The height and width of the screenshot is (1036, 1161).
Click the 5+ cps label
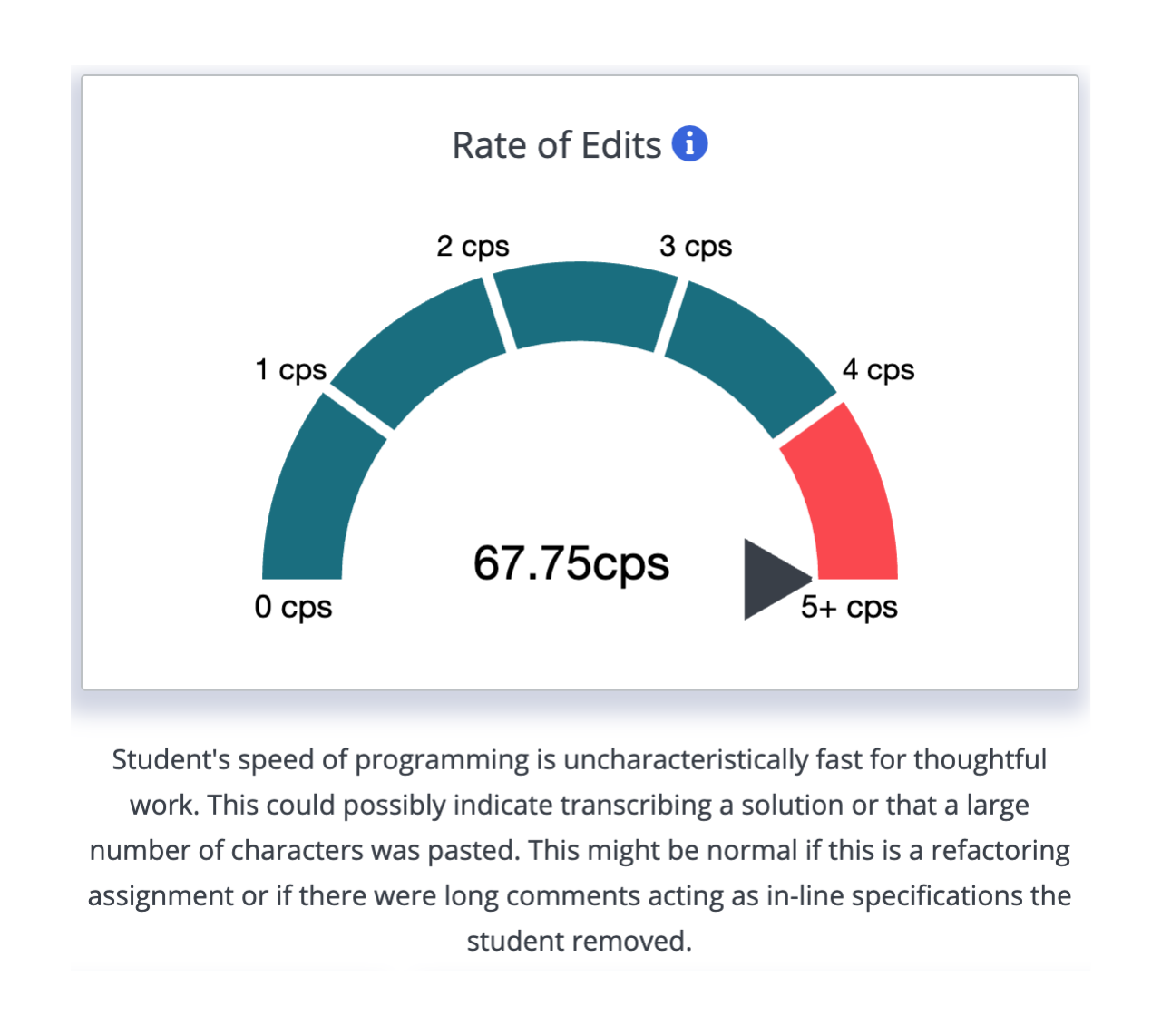click(x=848, y=608)
